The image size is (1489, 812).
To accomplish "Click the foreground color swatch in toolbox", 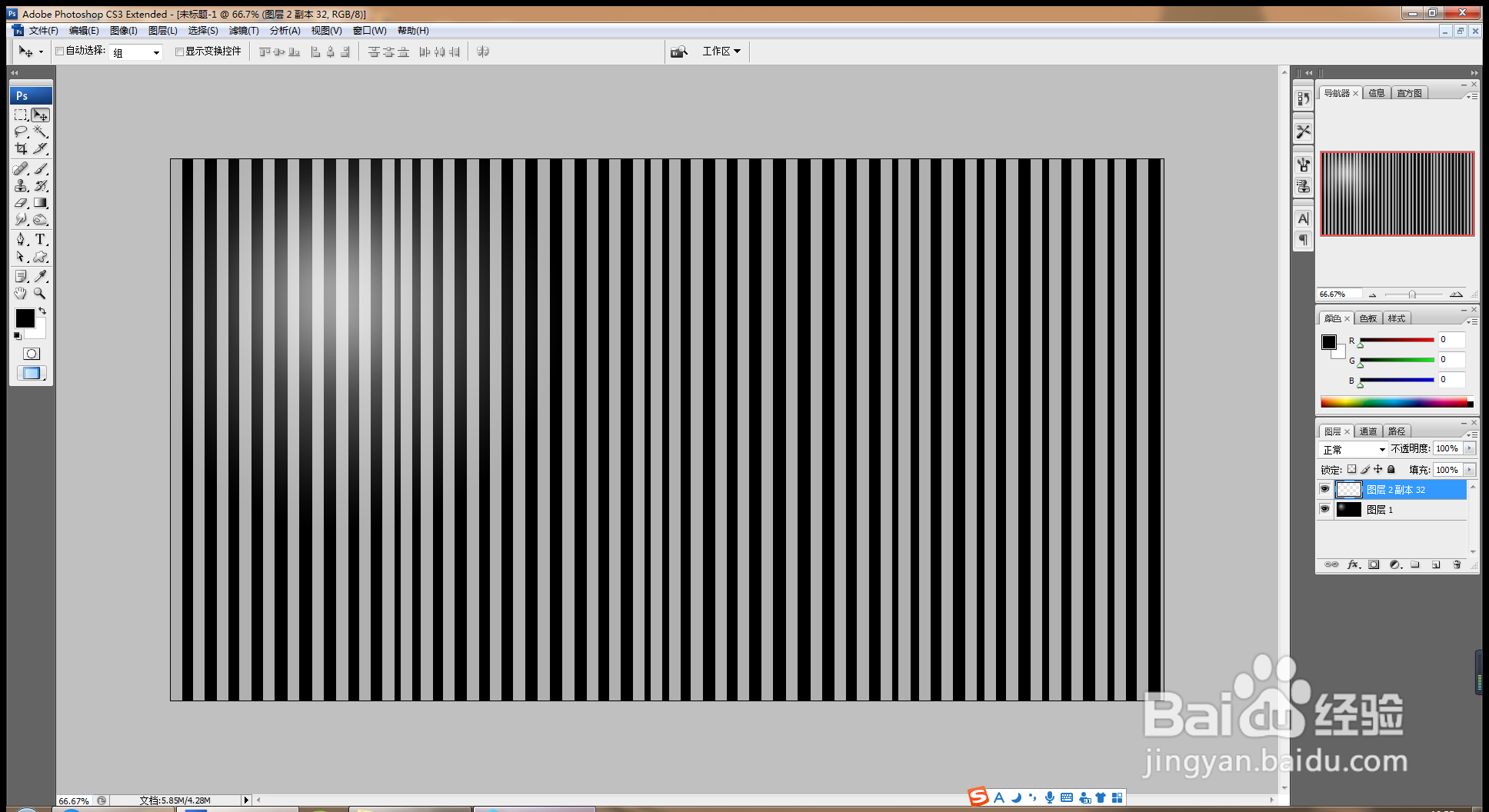I will coord(25,318).
